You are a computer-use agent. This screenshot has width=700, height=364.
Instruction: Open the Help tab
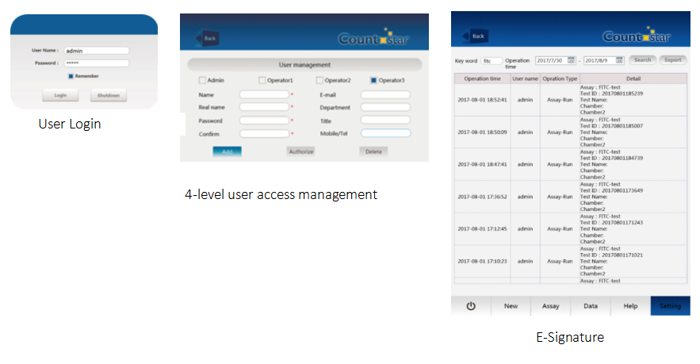630,306
